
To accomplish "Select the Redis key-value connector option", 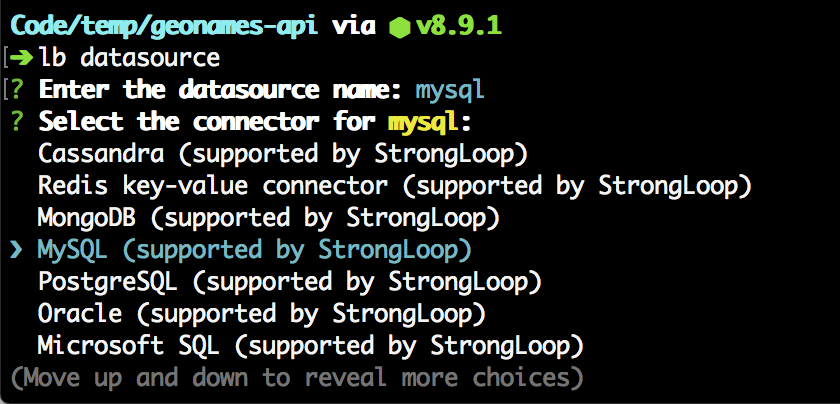I will click(395, 186).
